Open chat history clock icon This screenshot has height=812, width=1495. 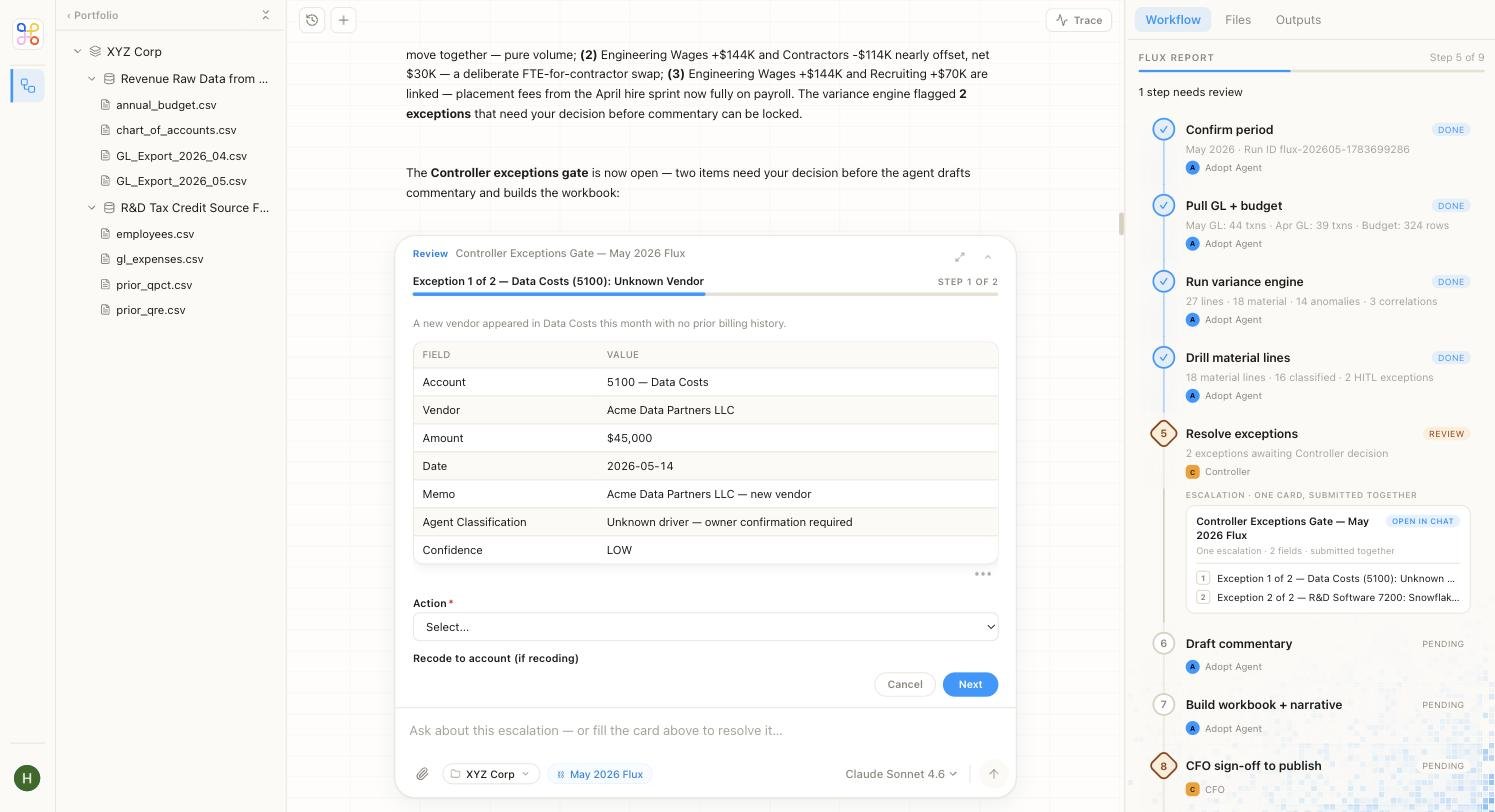tap(312, 20)
